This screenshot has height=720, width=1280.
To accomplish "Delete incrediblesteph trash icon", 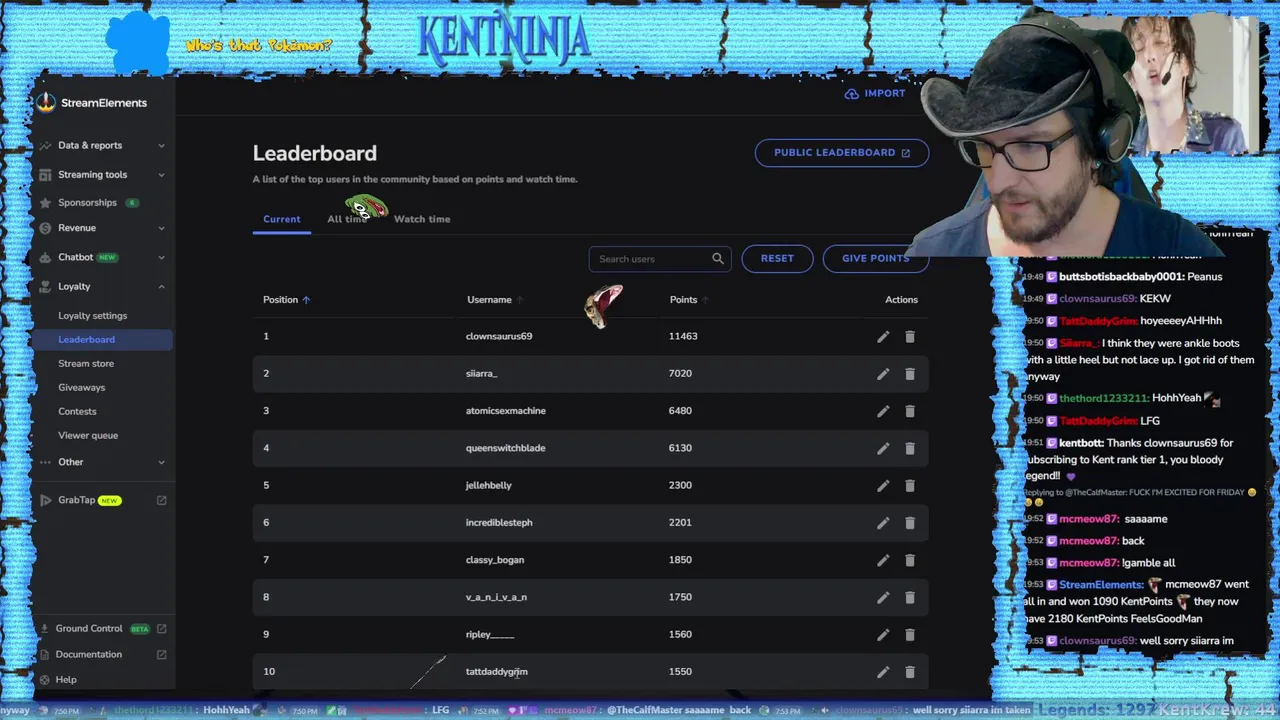I will 910,523.
